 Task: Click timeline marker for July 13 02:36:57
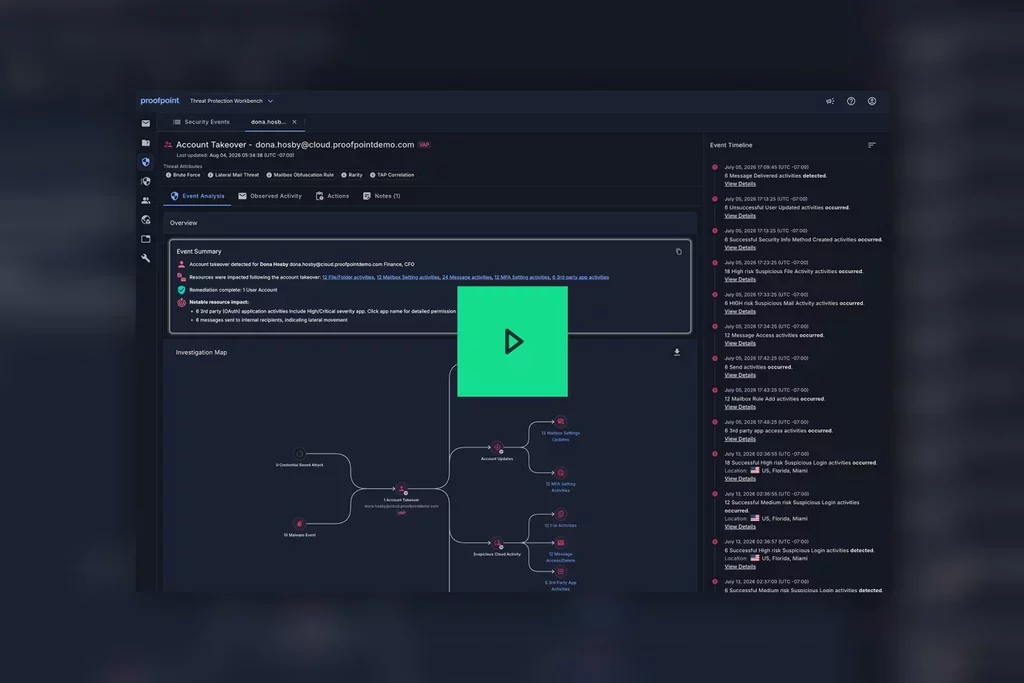[714, 542]
